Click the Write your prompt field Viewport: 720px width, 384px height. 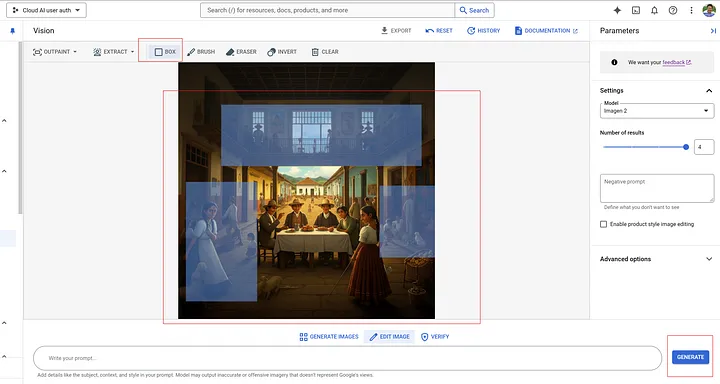tap(347, 358)
